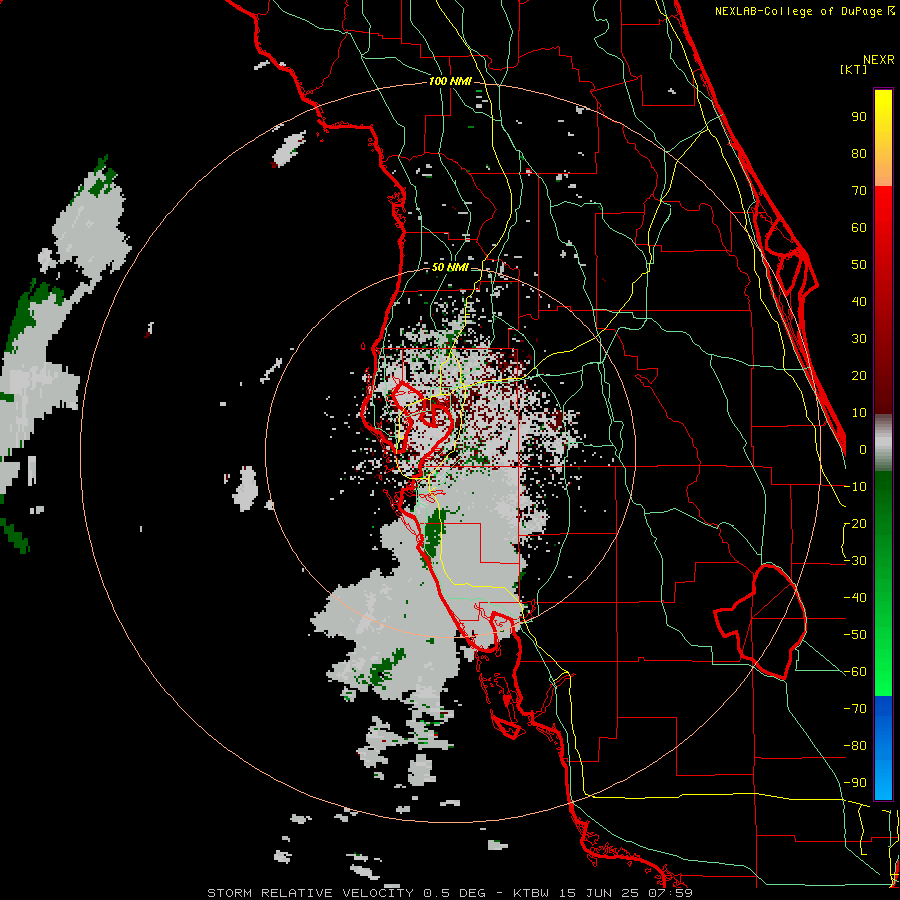This screenshot has height=900, width=900.
Task: Select the 50 NMI range ring label
Action: pyautogui.click(x=450, y=267)
